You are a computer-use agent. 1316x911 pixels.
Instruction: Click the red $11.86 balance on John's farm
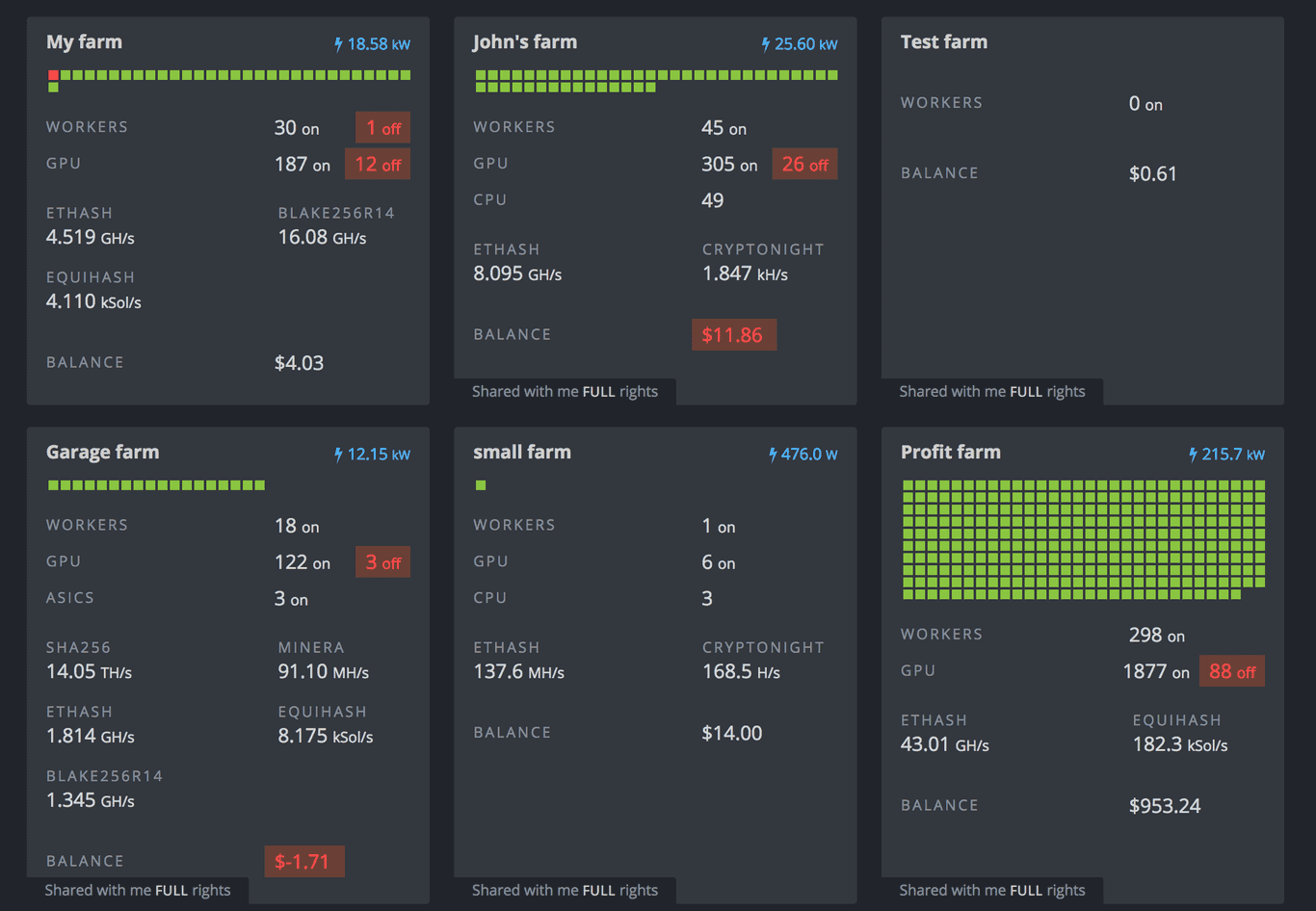coord(733,334)
